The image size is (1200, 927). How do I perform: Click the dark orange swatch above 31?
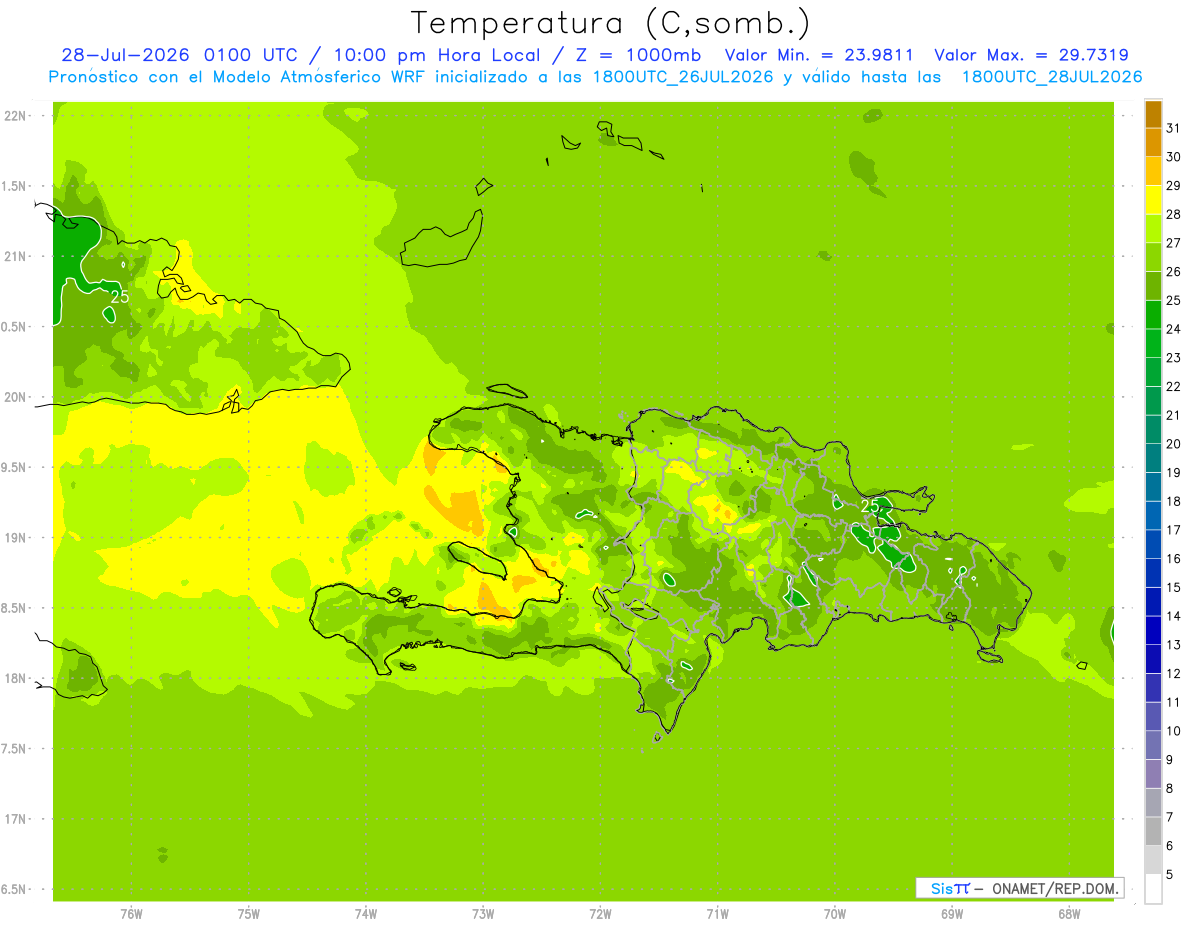click(1153, 114)
